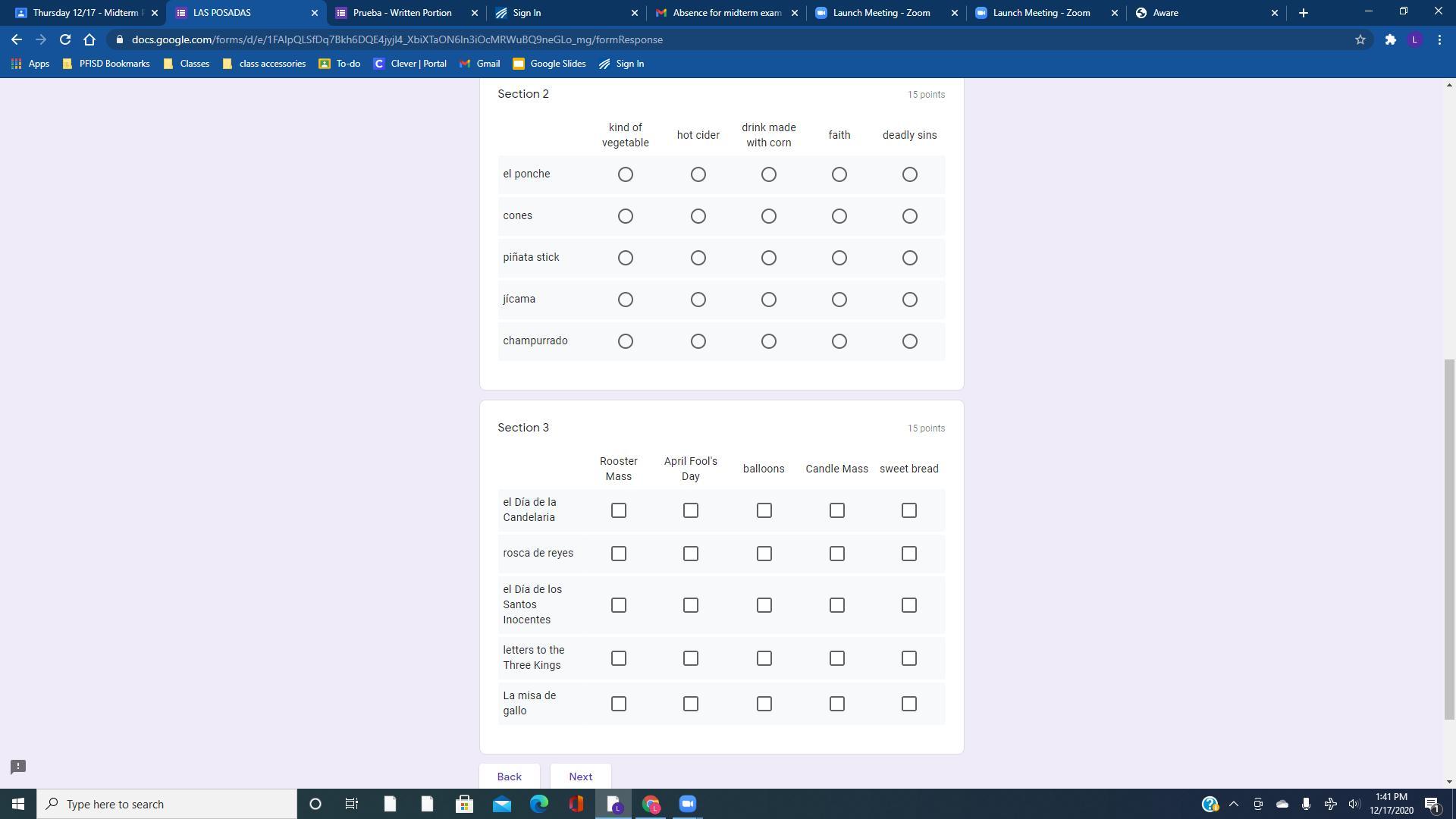1456x819 pixels.
Task: Open Task View on the taskbar
Action: [352, 804]
